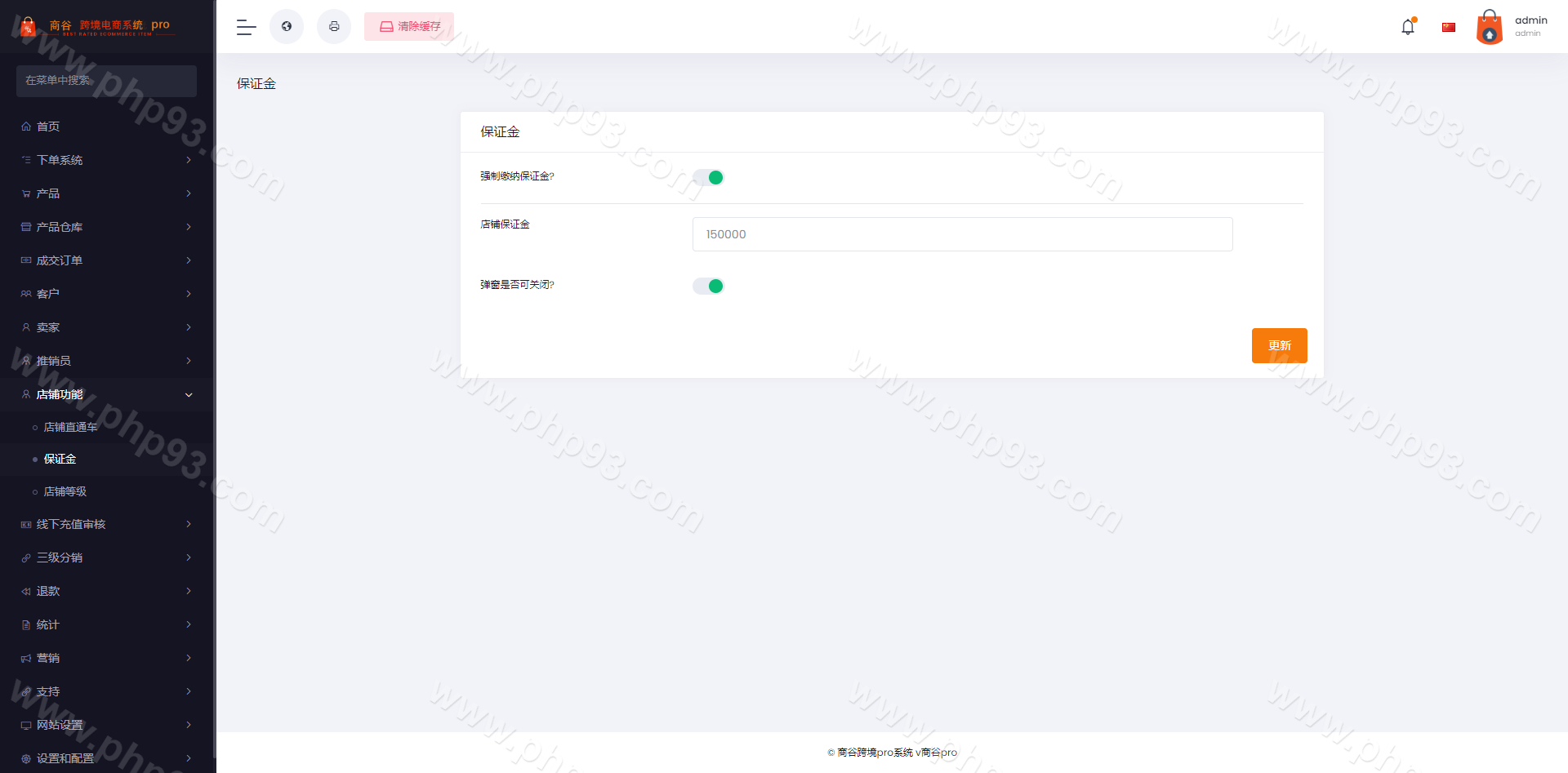This screenshot has height=773, width=1568.
Task: Click the Chinese flag language icon
Action: (1449, 27)
